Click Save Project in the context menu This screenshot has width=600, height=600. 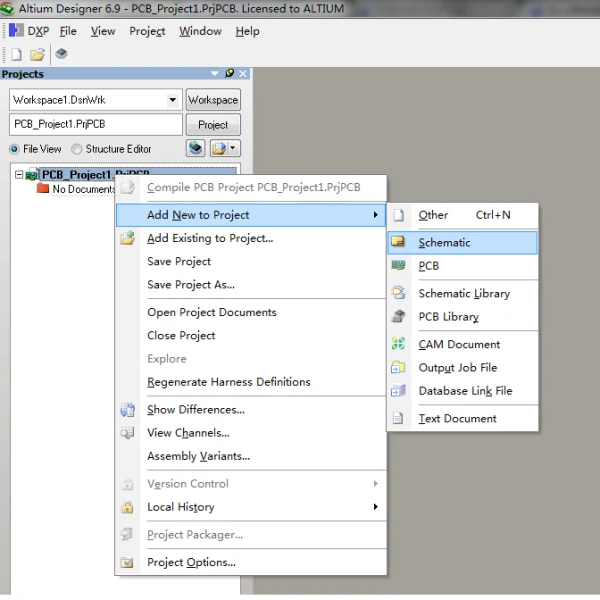(x=251, y=261)
